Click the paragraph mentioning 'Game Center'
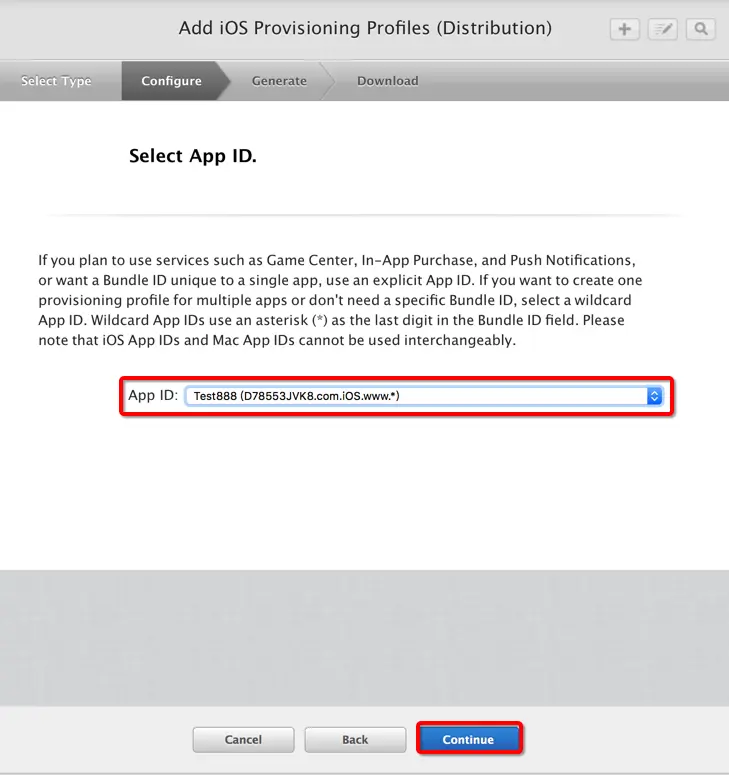The image size is (729, 775). pyautogui.click(x=340, y=300)
